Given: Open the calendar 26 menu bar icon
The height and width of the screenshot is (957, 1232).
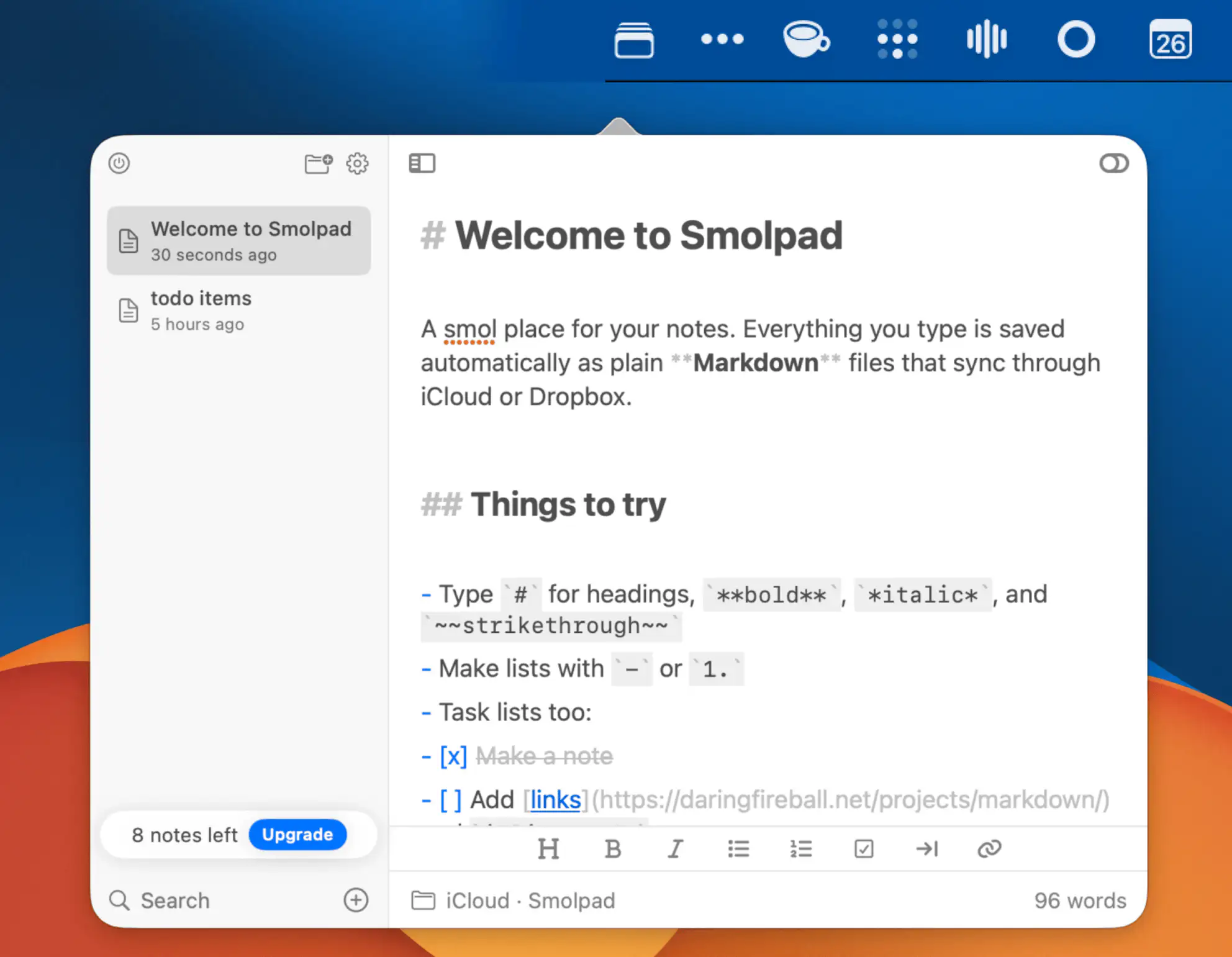Looking at the screenshot, I should (x=1171, y=39).
